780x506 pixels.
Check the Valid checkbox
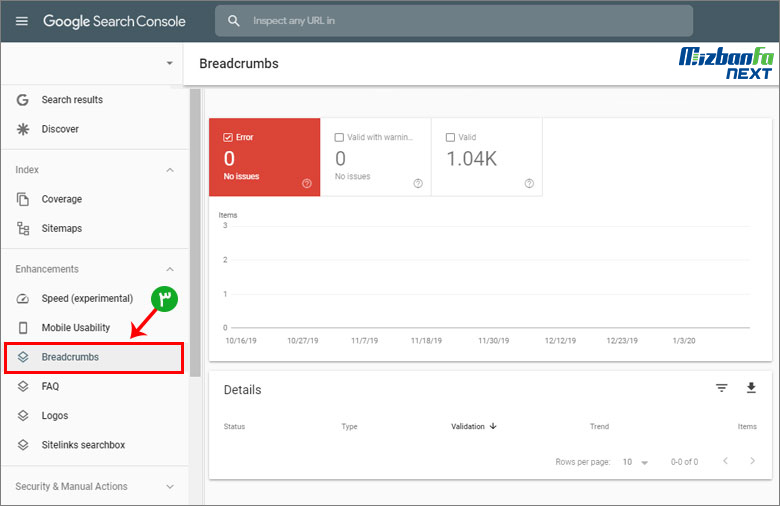pos(450,137)
